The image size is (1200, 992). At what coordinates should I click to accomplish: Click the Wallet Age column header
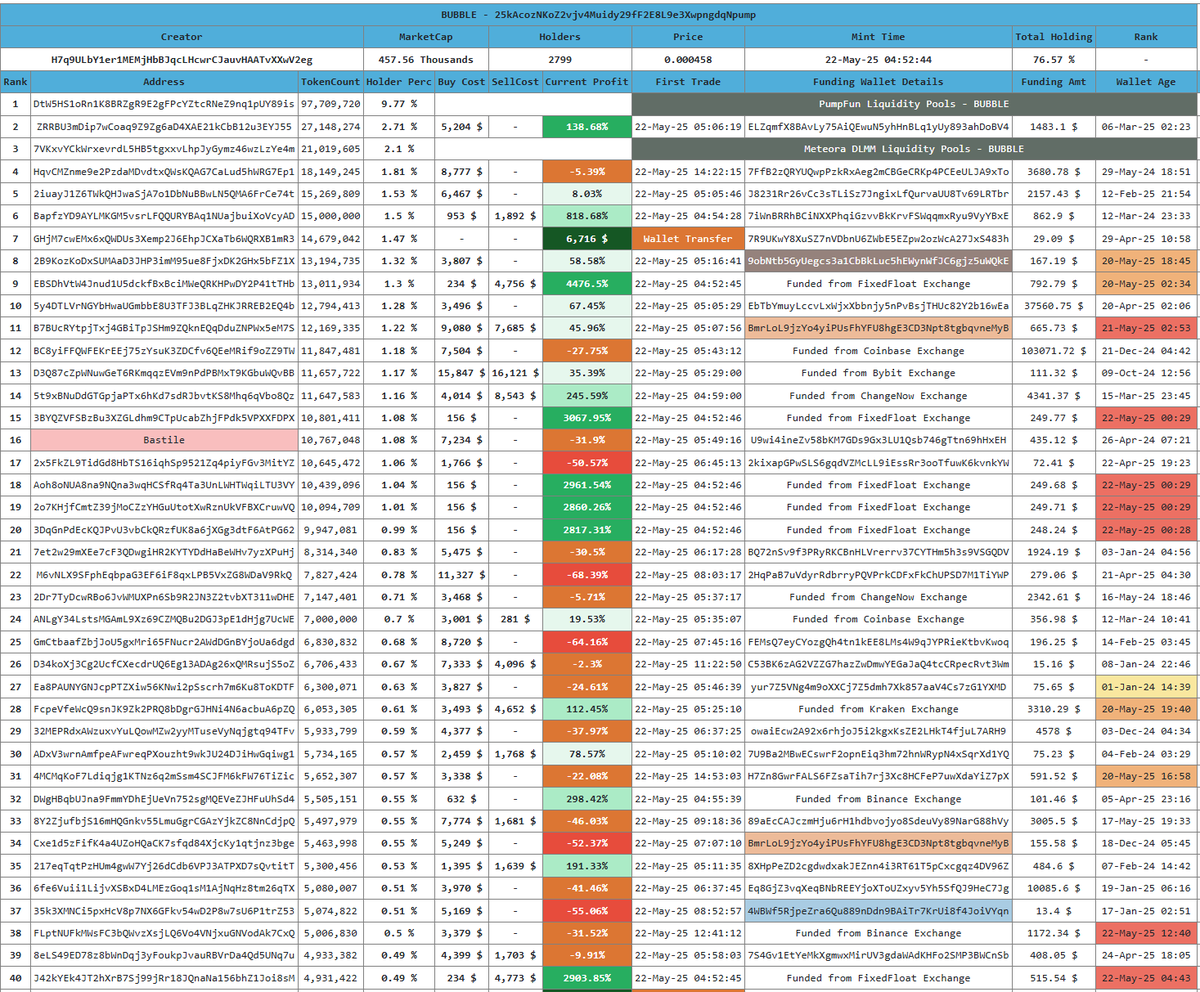(1147, 82)
